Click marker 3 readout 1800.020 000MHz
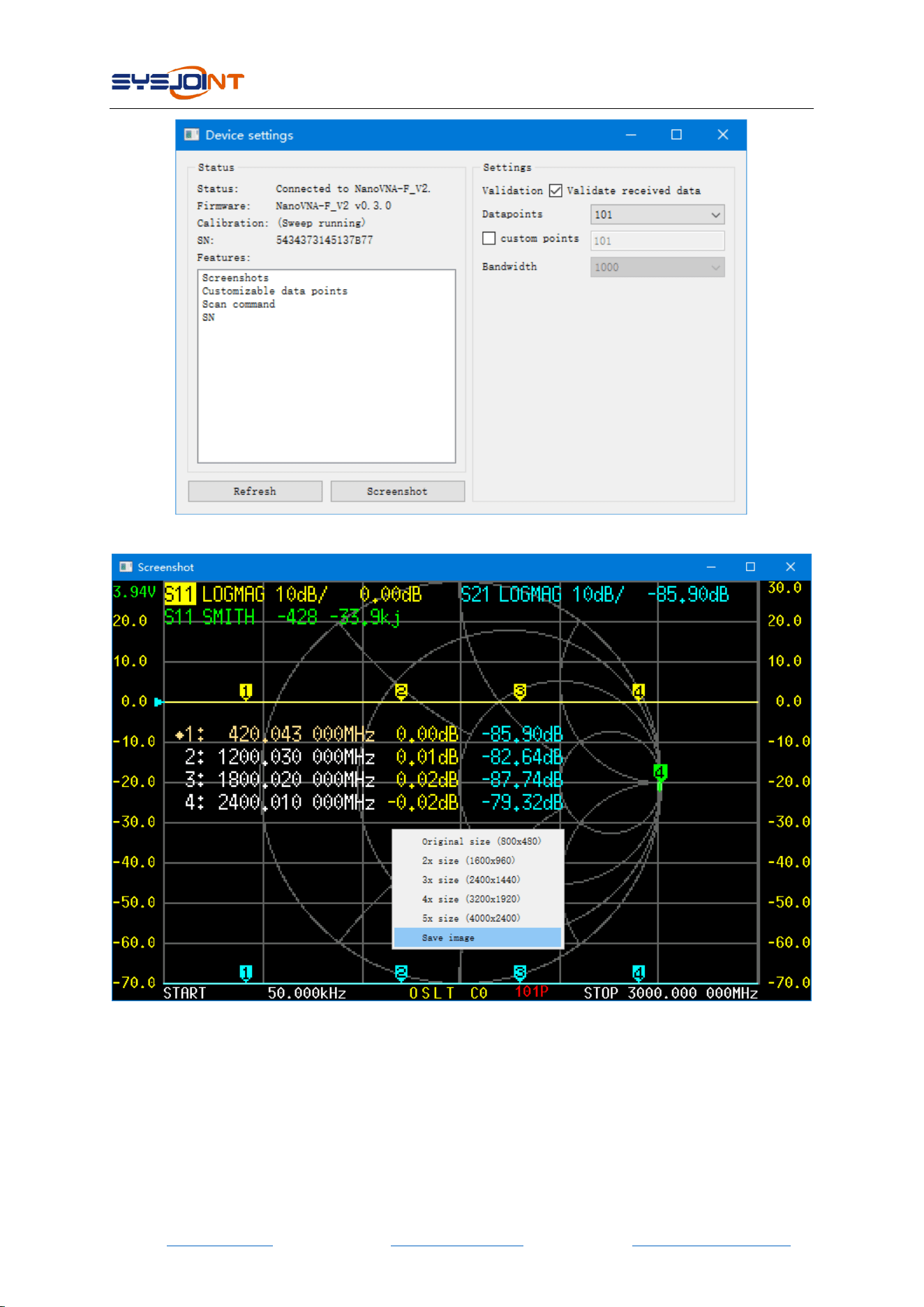 point(296,780)
